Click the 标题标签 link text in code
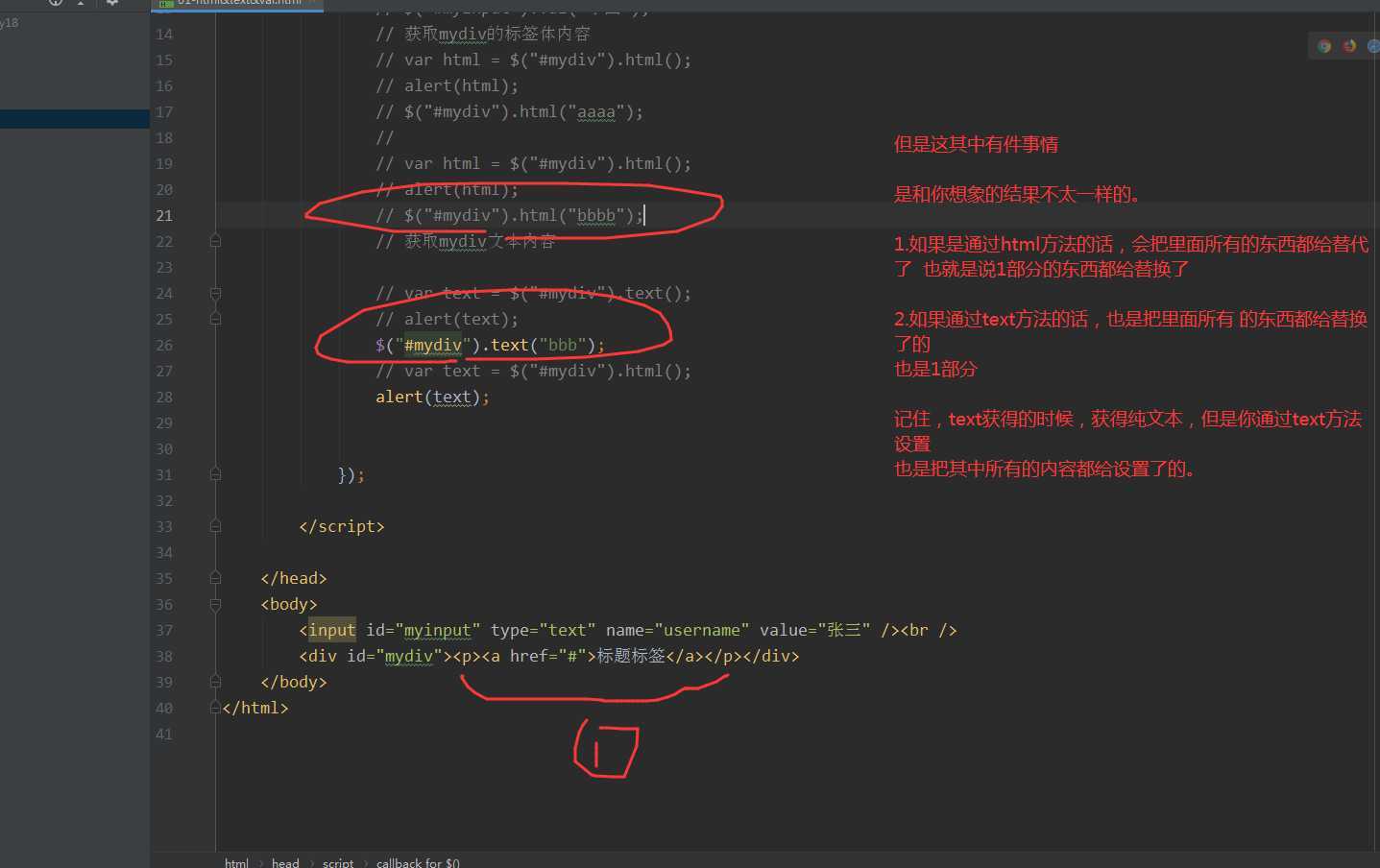Image resolution: width=1380 pixels, height=868 pixels. click(x=631, y=656)
